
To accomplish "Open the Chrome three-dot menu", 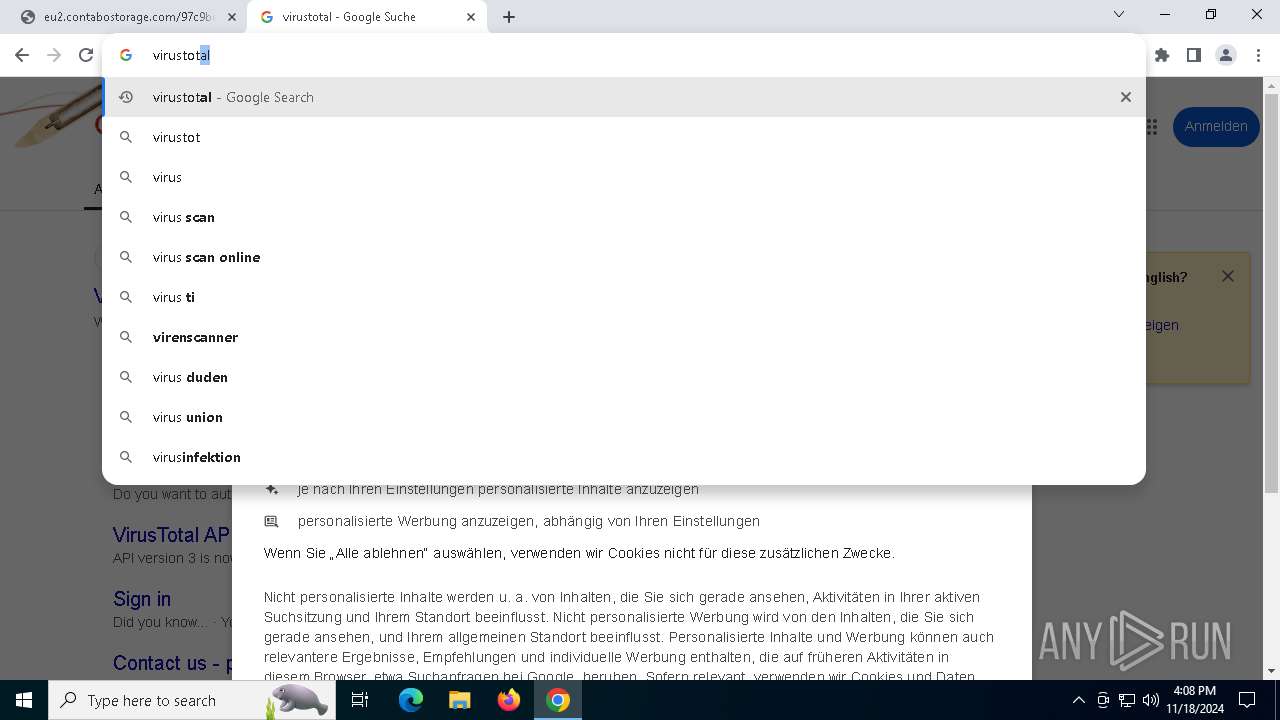I will tap(1260, 55).
